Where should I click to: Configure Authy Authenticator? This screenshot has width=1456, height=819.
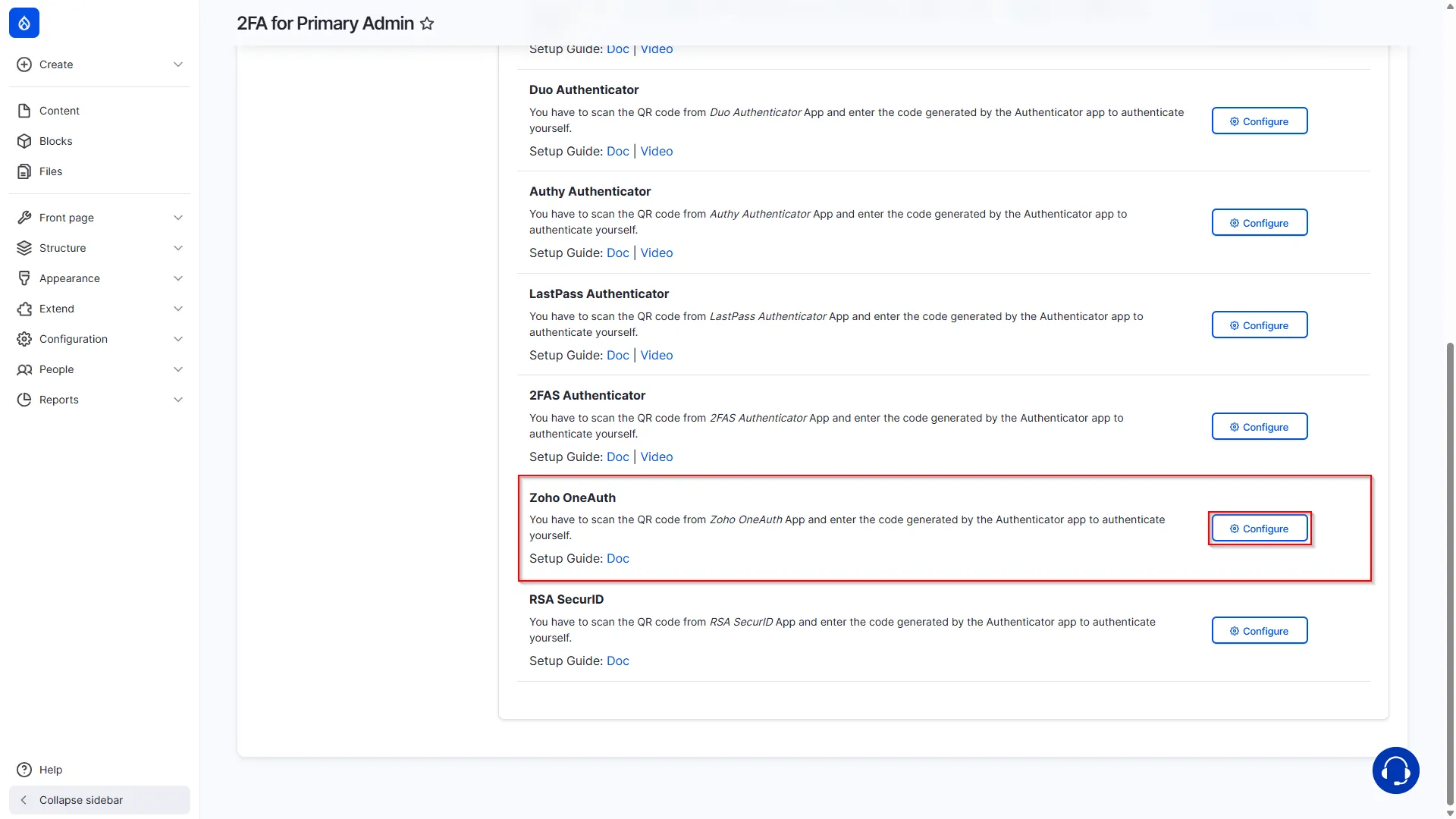pos(1259,223)
